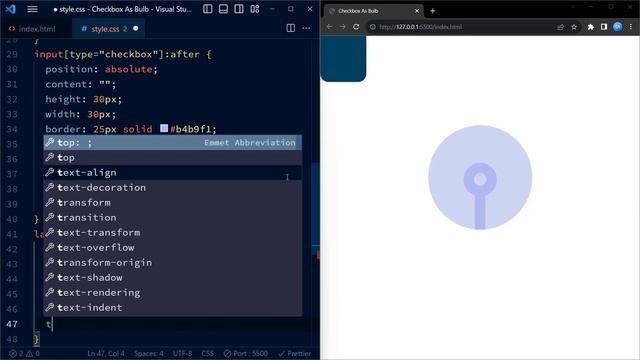
Task: Reload the browser page
Action: (x=356, y=27)
